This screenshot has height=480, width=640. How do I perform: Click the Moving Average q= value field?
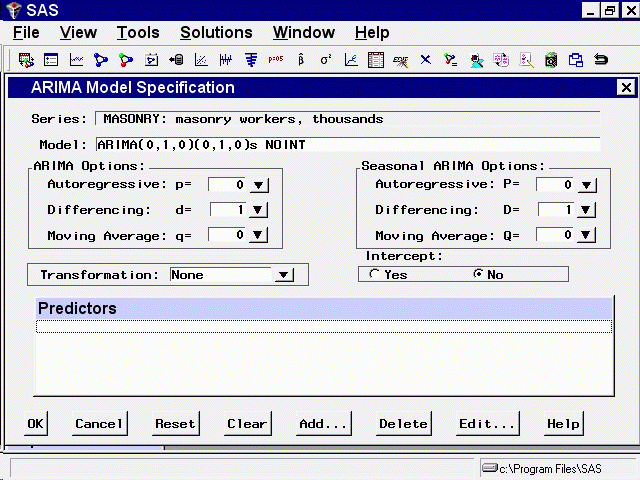[x=228, y=235]
